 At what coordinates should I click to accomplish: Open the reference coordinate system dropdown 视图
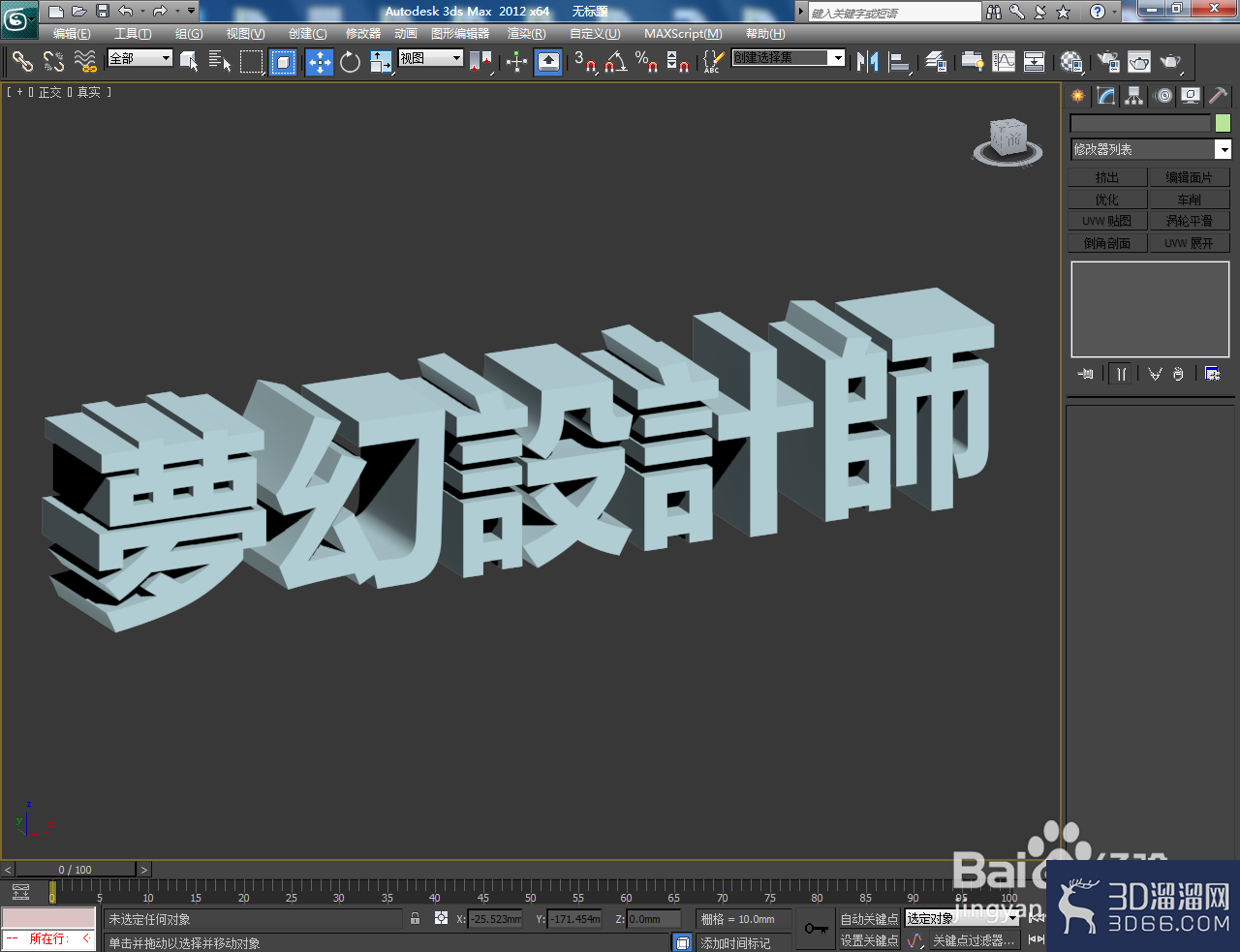coord(431,58)
